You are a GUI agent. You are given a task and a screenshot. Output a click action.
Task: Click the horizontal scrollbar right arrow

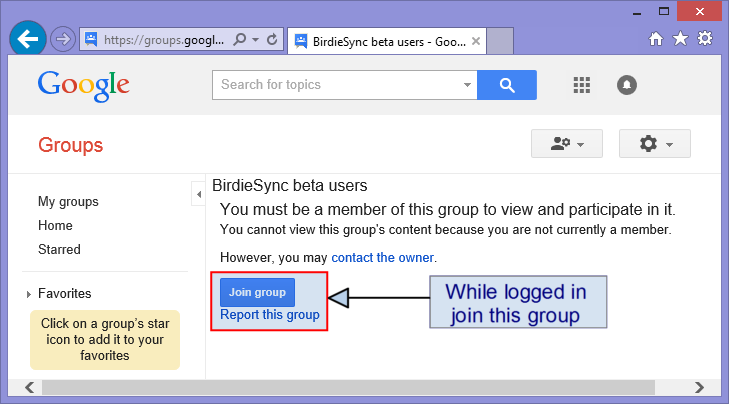(699, 387)
